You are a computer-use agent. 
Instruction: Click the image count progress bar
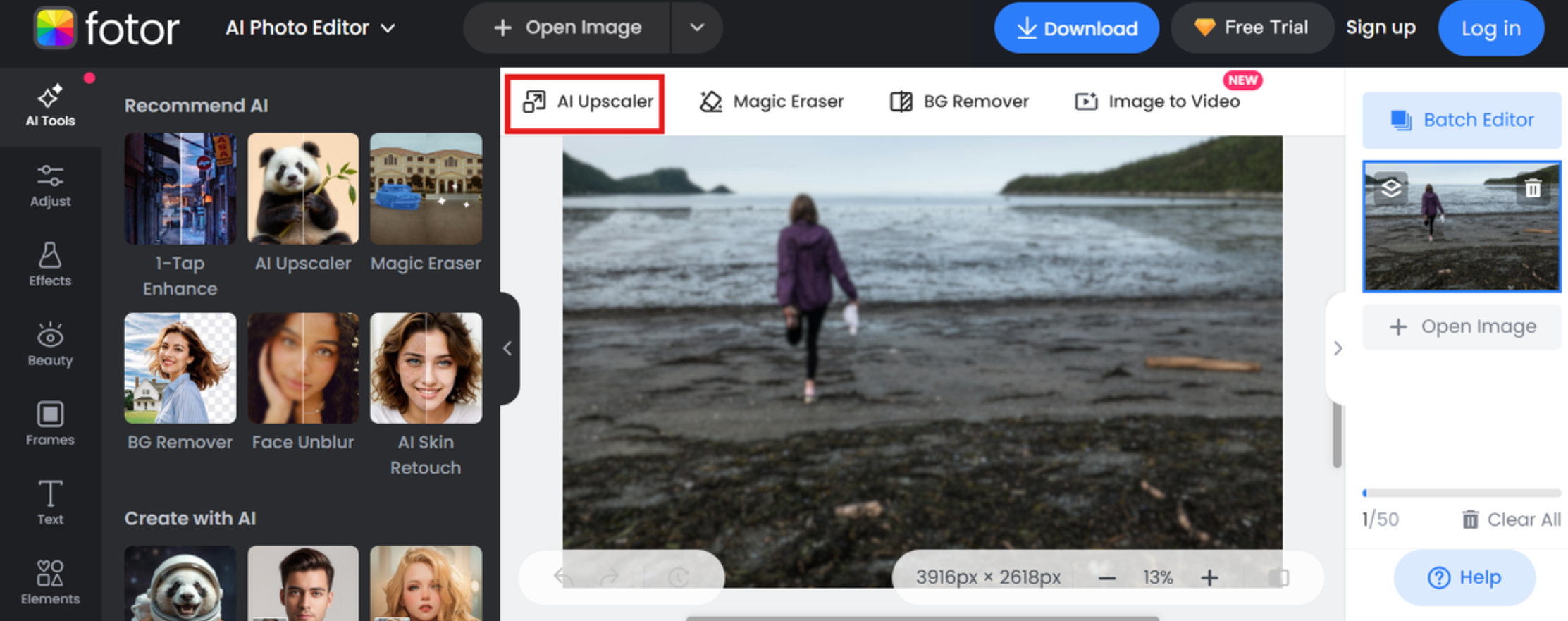click(x=1462, y=493)
